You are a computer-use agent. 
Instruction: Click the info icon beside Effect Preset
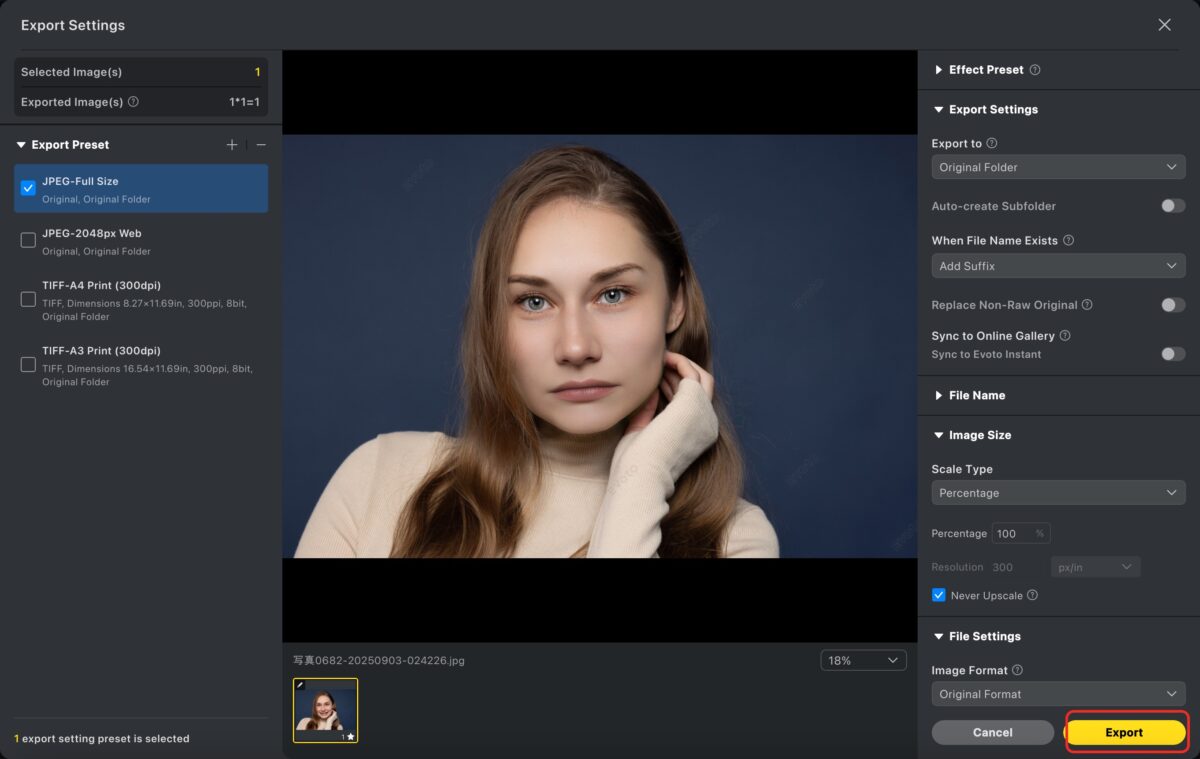(x=1035, y=70)
